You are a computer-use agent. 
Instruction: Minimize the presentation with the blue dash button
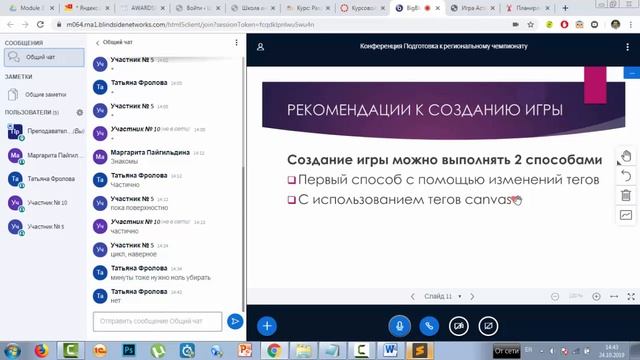(x=632, y=73)
